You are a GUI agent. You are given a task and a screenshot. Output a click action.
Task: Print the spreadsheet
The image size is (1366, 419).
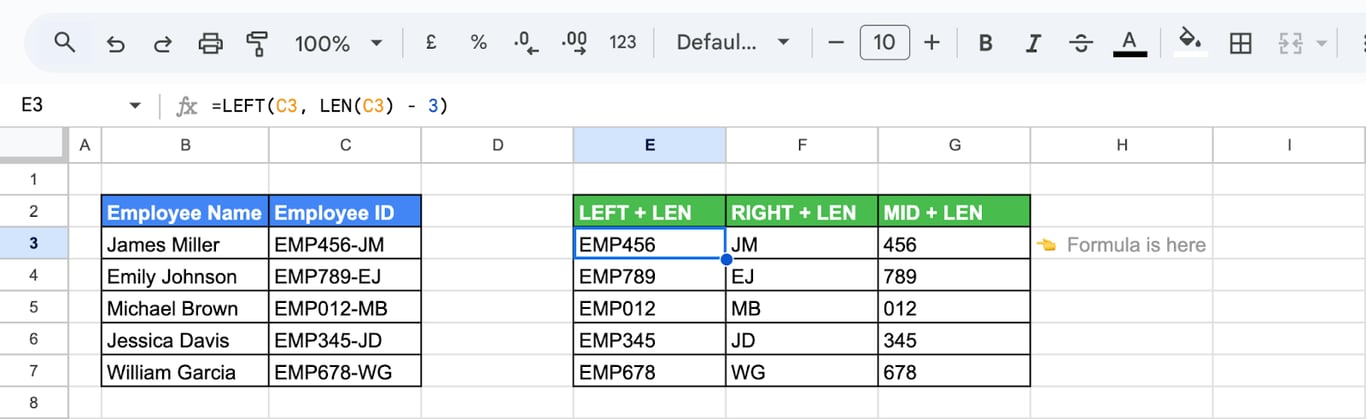(x=210, y=43)
